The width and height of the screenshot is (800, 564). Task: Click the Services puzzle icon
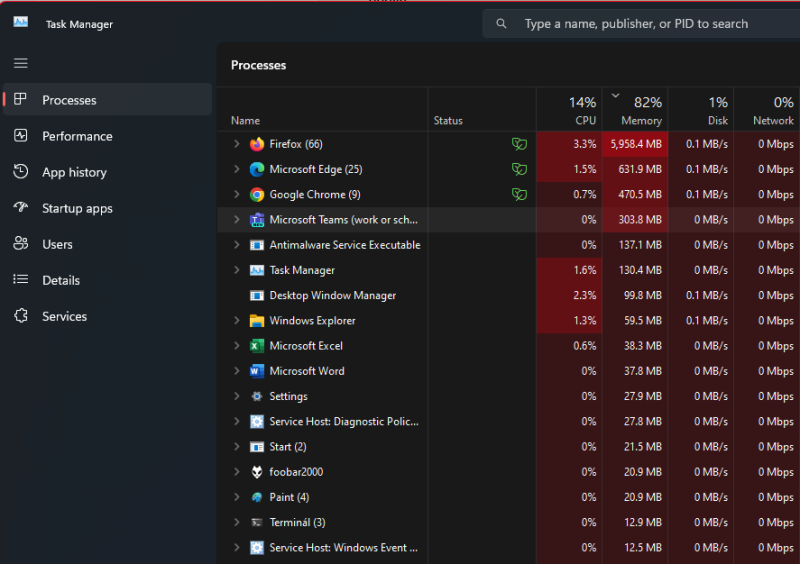[x=20, y=315]
